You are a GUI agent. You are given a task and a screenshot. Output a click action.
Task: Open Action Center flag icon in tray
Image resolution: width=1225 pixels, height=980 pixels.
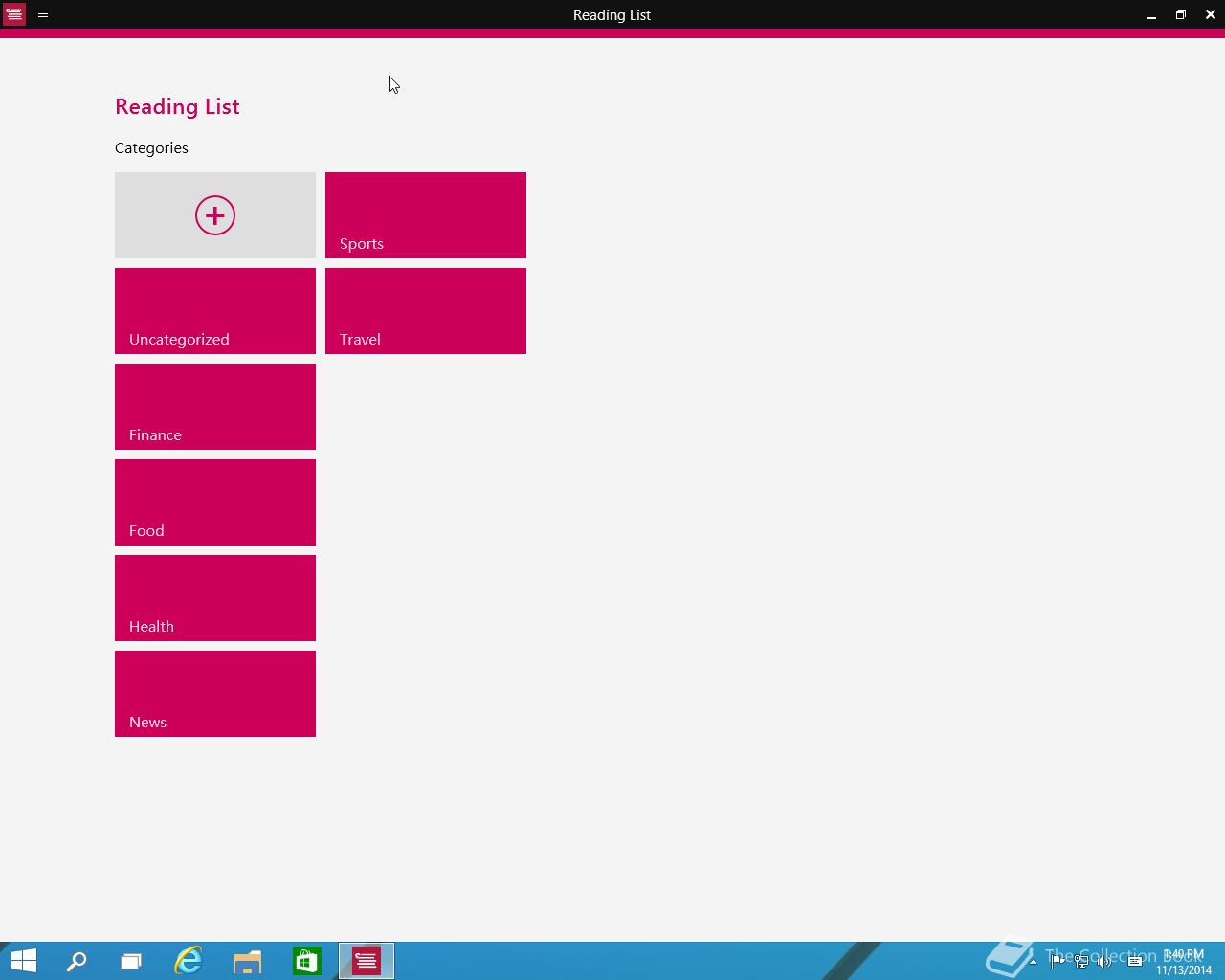tap(1058, 962)
